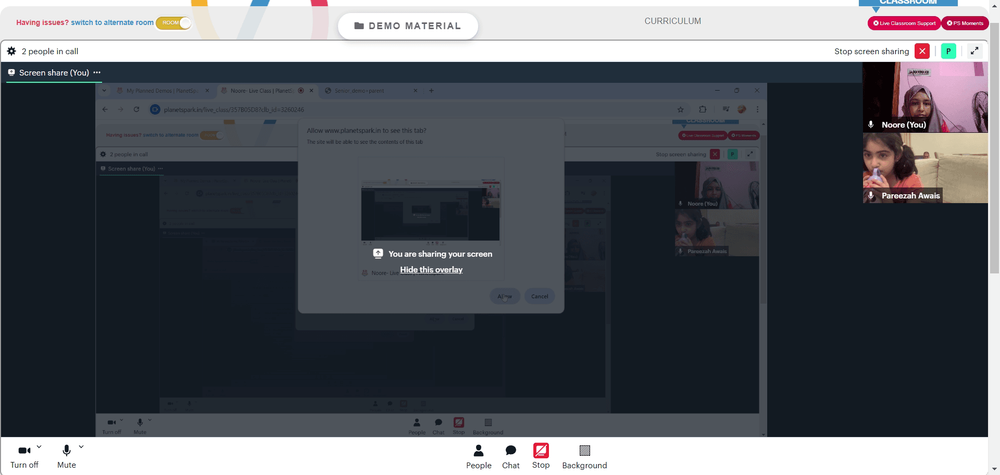Screen dimensions: 1000x475
Task: Open the shared browser's three-dot menu
Action: coord(757,110)
